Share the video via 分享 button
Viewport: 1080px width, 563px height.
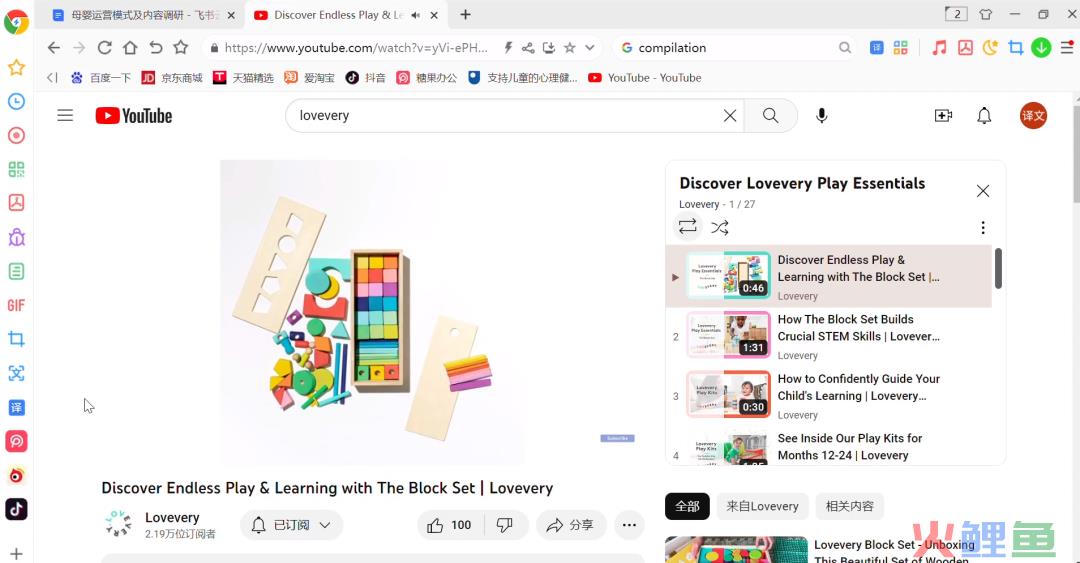(571, 525)
